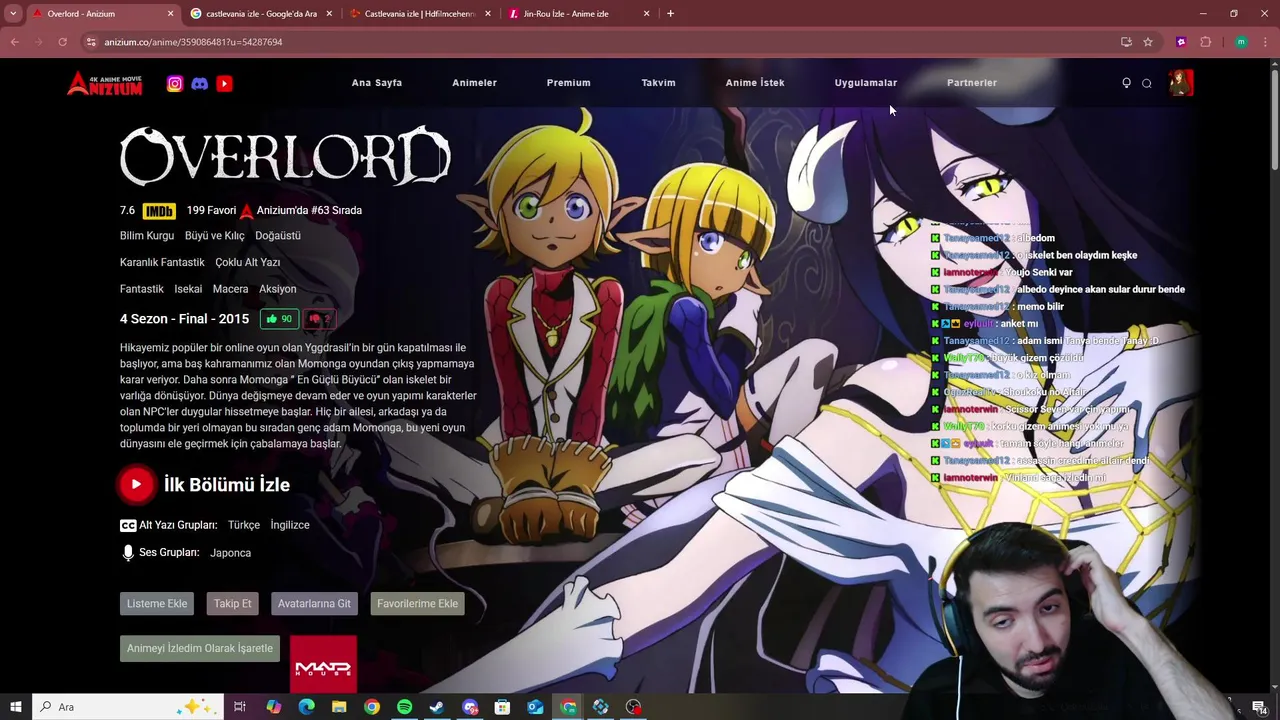Close the Jin-Rou İzle tab
The width and height of the screenshot is (1280, 720).
coord(646,14)
